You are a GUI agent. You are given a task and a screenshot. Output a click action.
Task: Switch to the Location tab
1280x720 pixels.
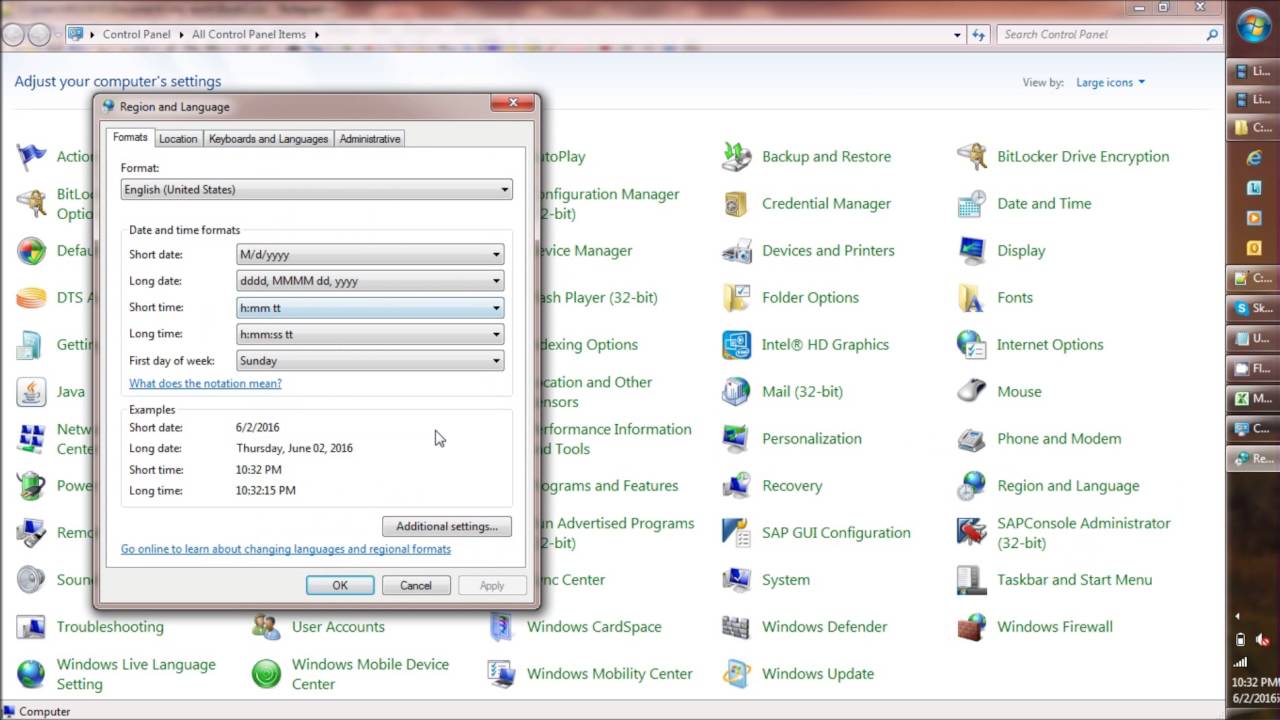click(178, 139)
